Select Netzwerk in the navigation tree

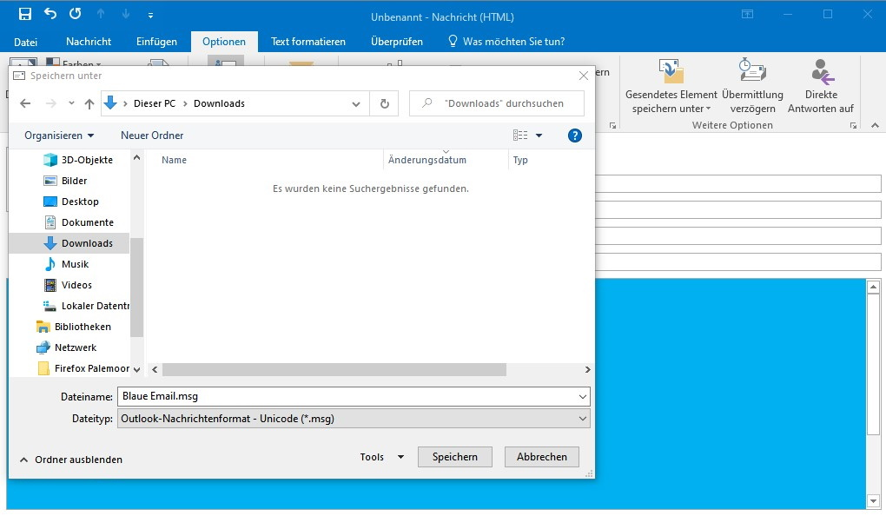point(67,348)
